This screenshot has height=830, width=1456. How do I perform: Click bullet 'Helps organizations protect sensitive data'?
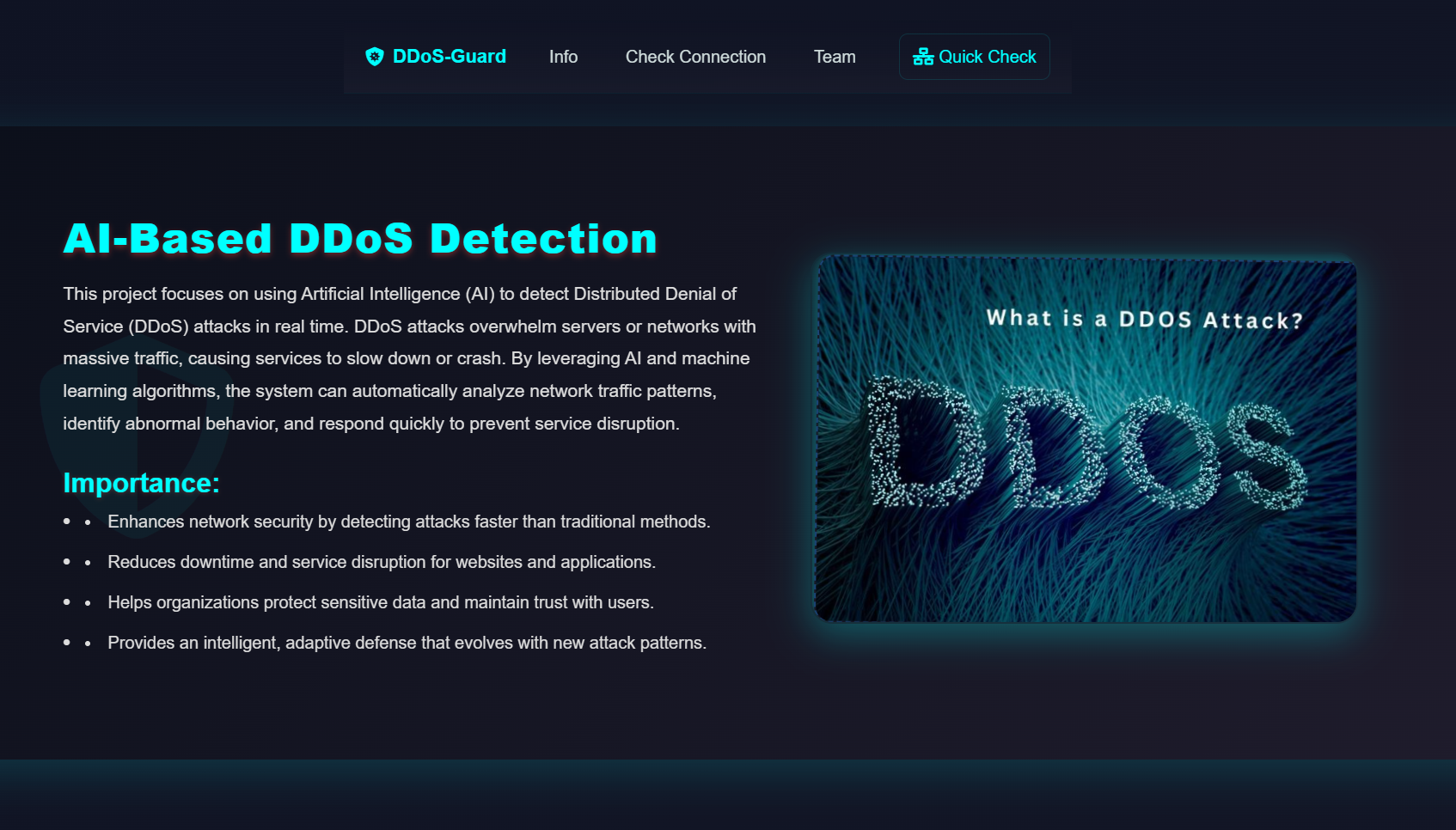[x=381, y=602]
